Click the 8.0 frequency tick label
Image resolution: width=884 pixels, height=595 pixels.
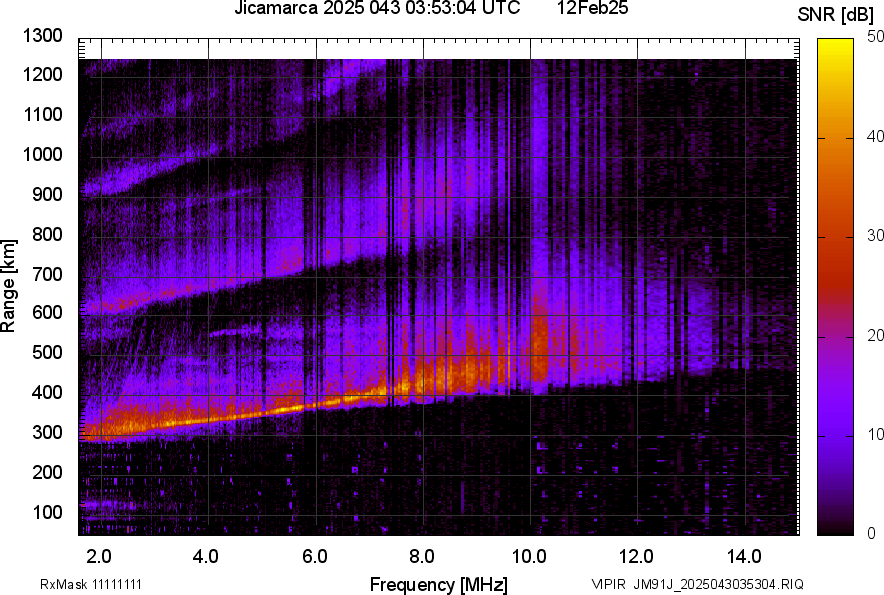pyautogui.click(x=422, y=556)
